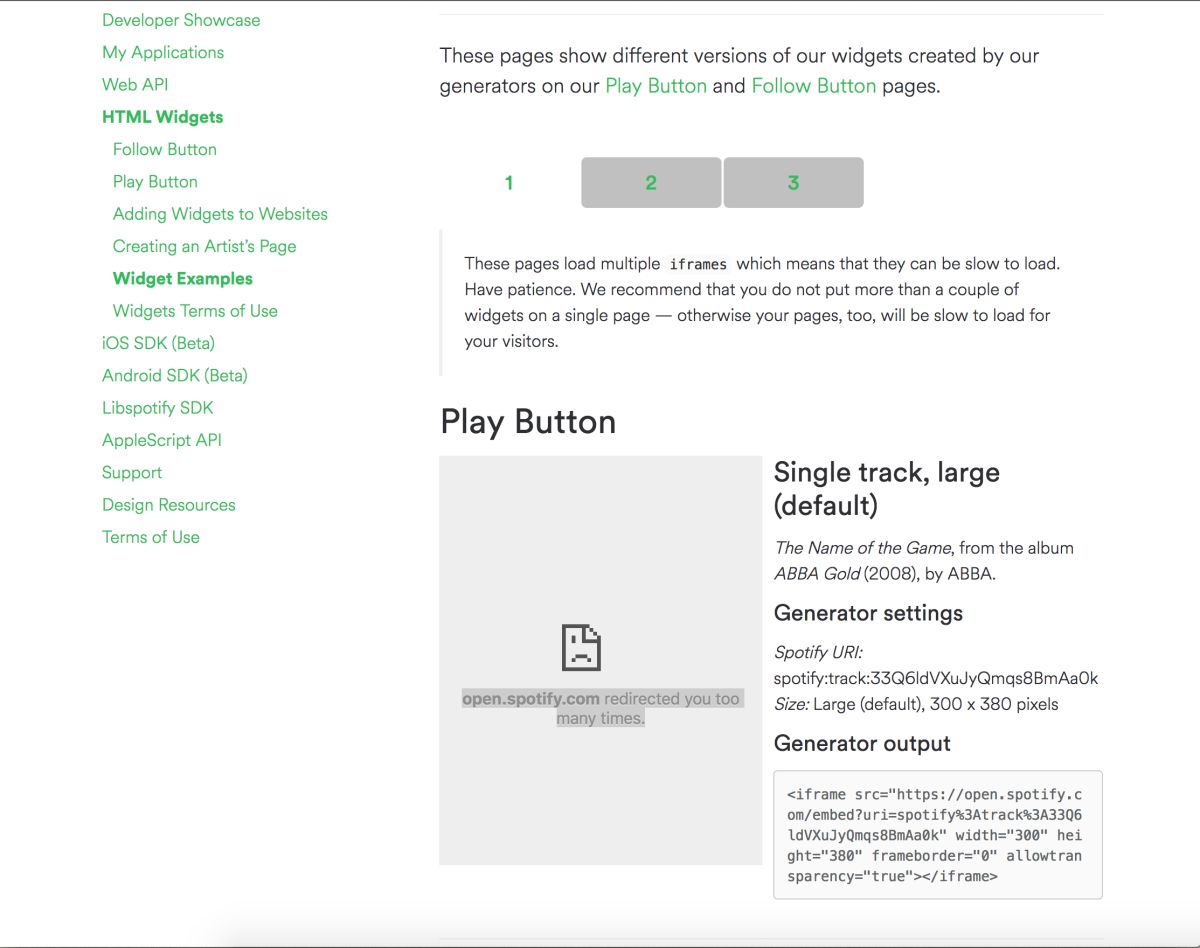Follow the inline Follow Button link in the intro
Viewport: 1200px width, 948px height.
pyautogui.click(x=814, y=86)
